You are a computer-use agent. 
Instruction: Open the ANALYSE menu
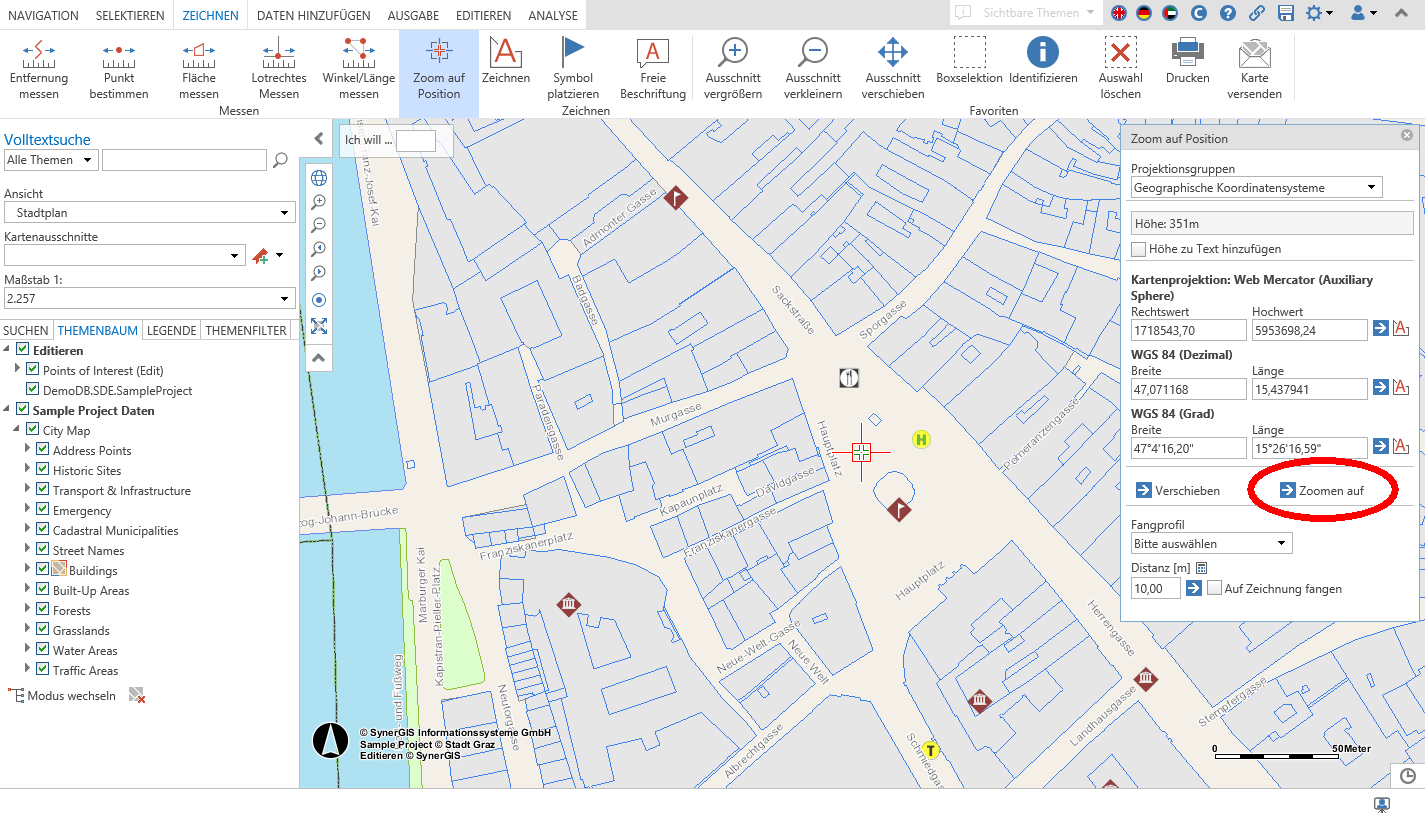click(x=552, y=15)
